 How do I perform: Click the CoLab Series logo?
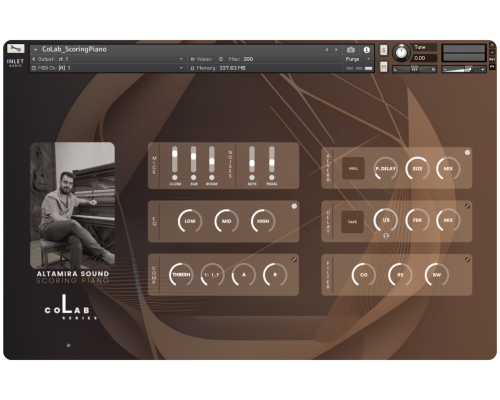tap(71, 307)
